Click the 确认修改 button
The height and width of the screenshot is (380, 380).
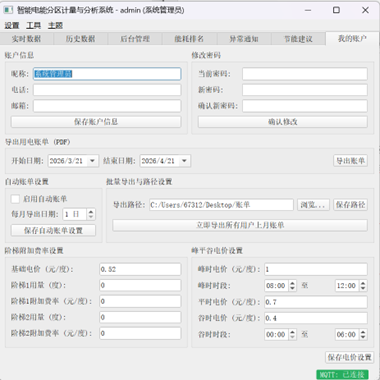tap(283, 122)
